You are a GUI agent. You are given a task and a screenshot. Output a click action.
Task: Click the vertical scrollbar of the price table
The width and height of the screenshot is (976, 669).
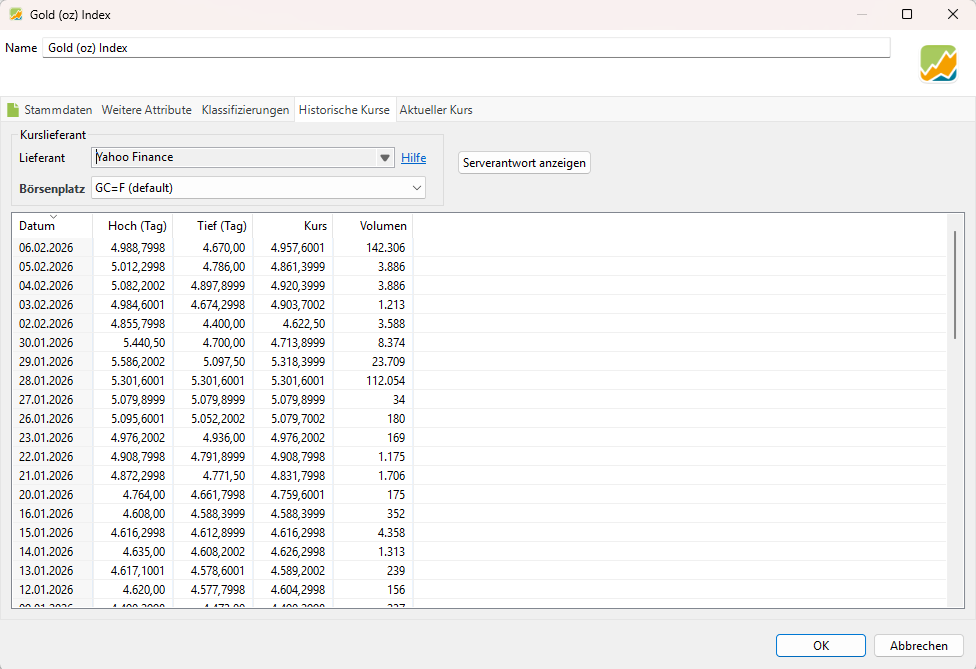click(954, 285)
